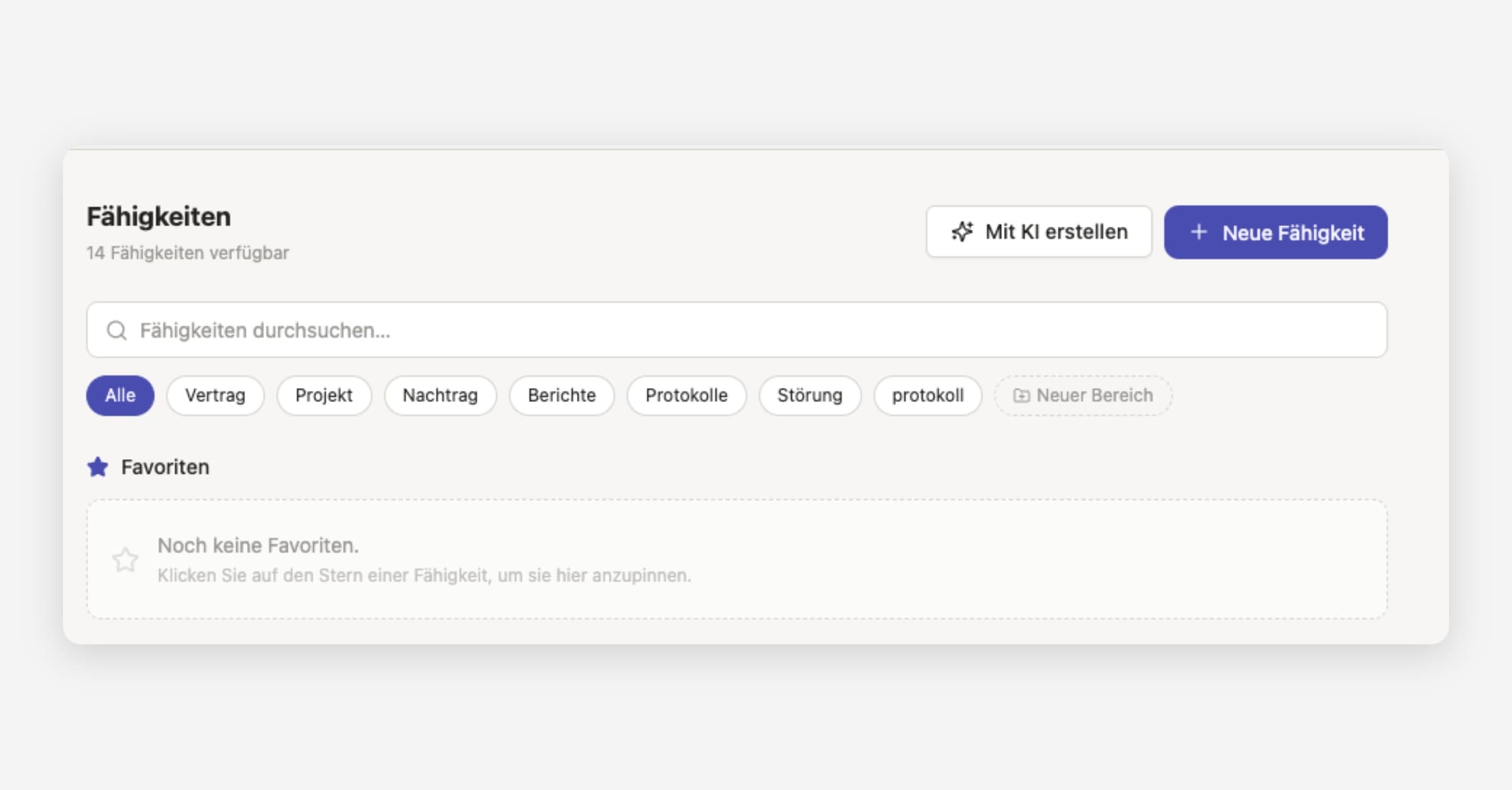Filter by Vertrag
1512x790 pixels.
215,396
